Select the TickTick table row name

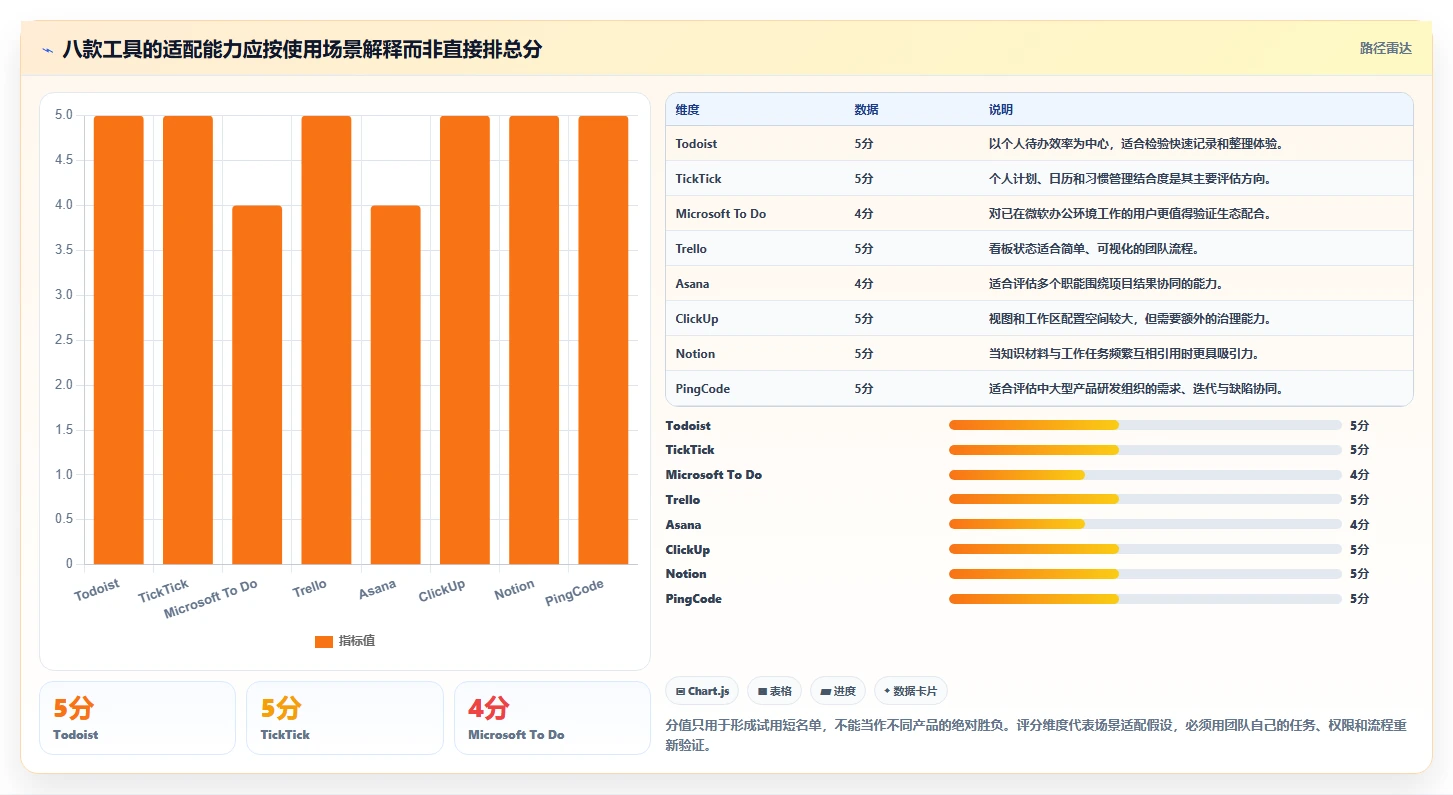(x=698, y=179)
